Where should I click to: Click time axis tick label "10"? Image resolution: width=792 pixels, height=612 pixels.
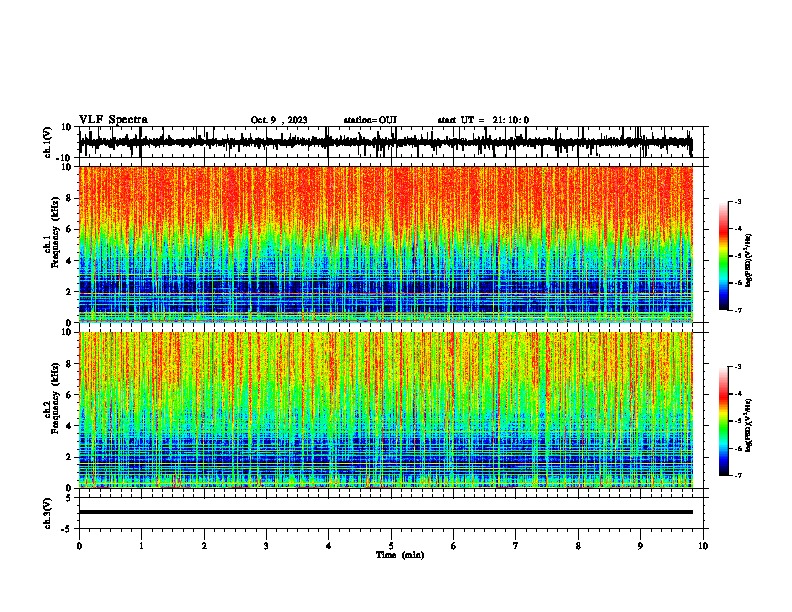click(x=703, y=546)
